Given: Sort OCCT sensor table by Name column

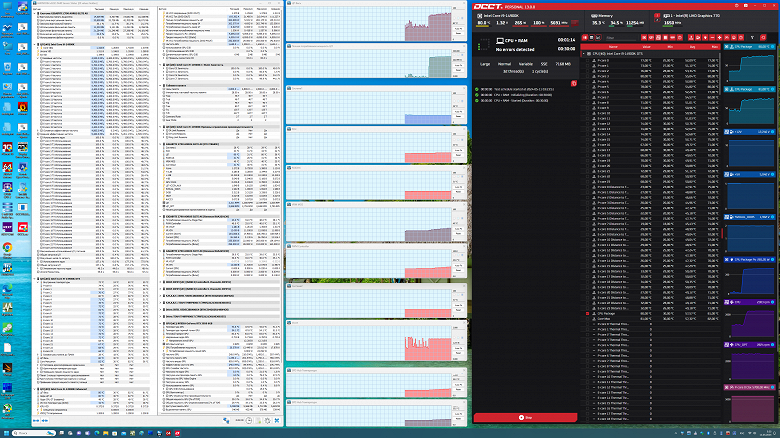Looking at the screenshot, I should 613,47.
